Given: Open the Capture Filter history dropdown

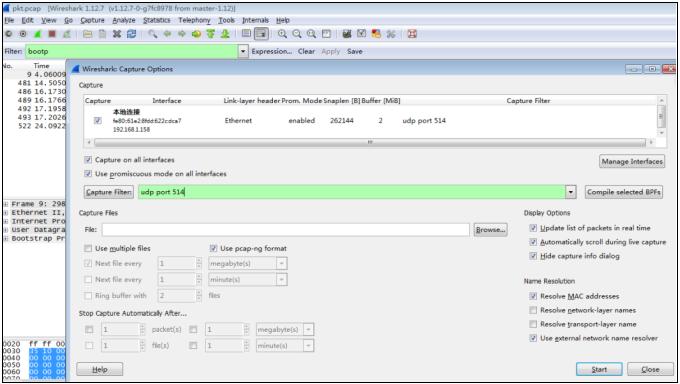Looking at the screenshot, I should [x=571, y=192].
